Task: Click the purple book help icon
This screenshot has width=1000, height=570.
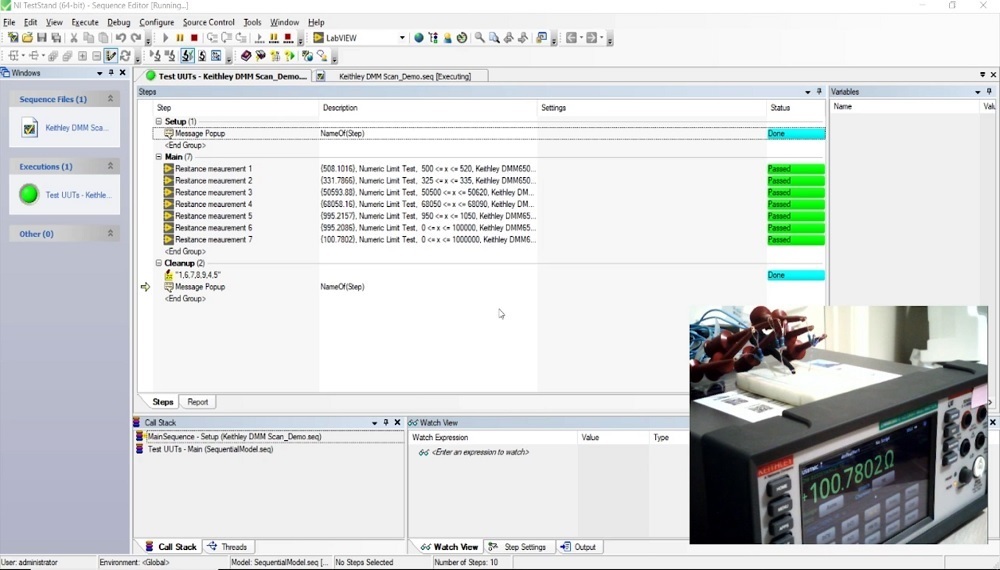Action: (246, 55)
